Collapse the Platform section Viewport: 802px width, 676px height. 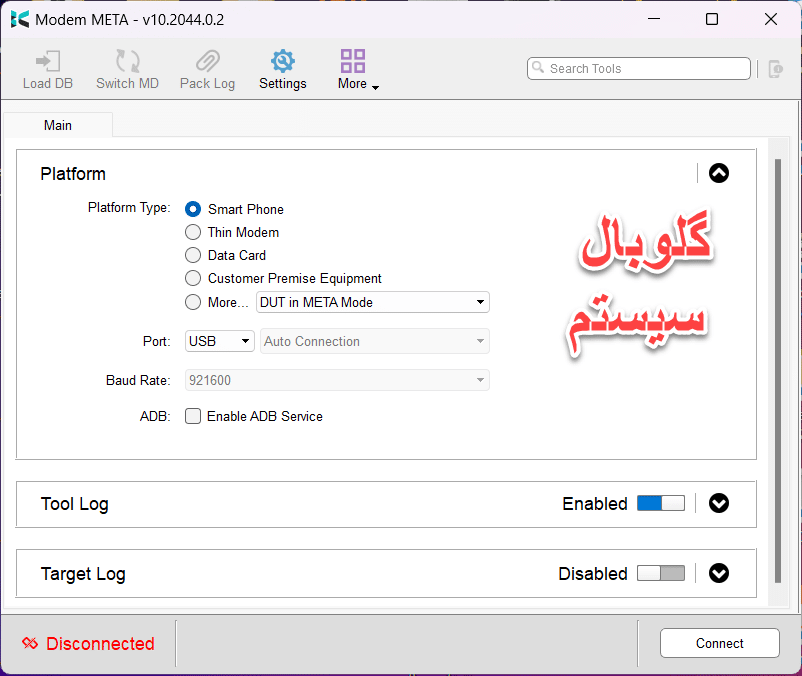click(719, 173)
